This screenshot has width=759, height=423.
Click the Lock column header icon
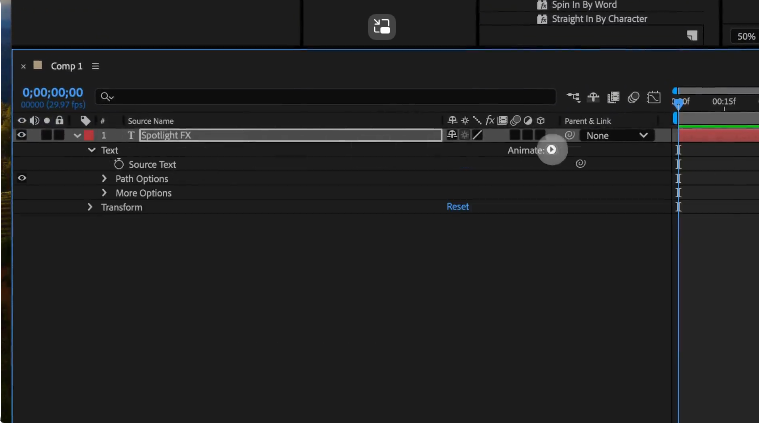point(59,120)
